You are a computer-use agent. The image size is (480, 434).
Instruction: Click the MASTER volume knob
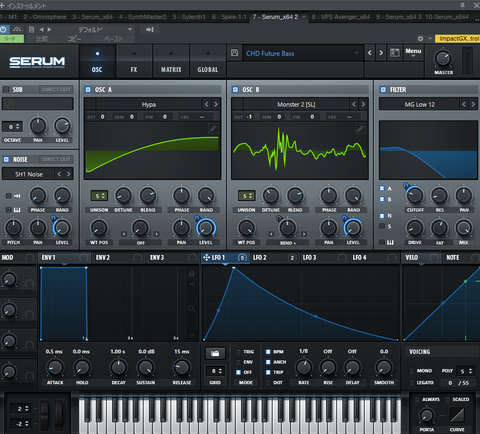point(443,59)
